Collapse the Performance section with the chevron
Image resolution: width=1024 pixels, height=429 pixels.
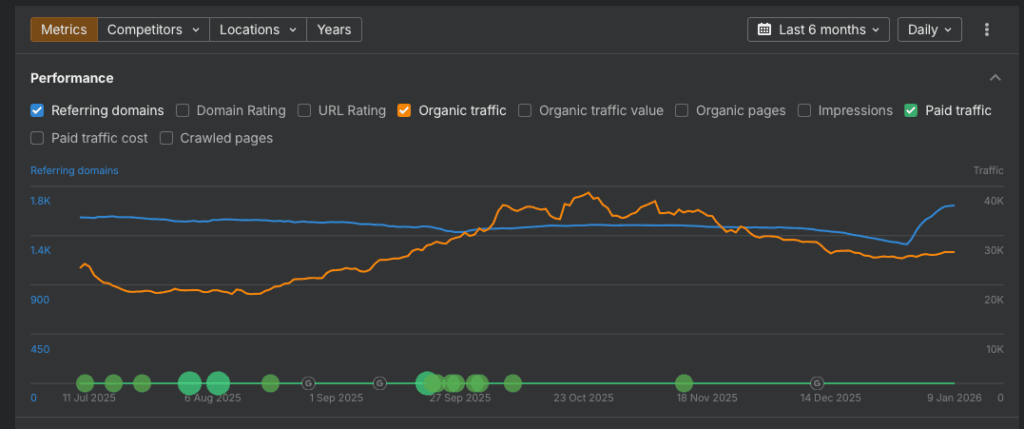[x=994, y=78]
